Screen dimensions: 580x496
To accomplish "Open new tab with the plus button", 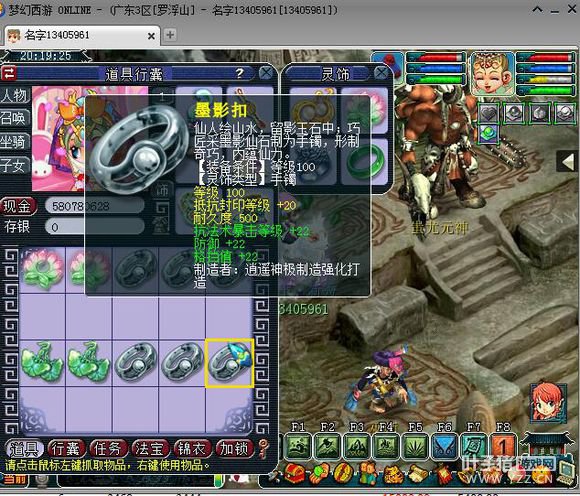I will coord(170,35).
